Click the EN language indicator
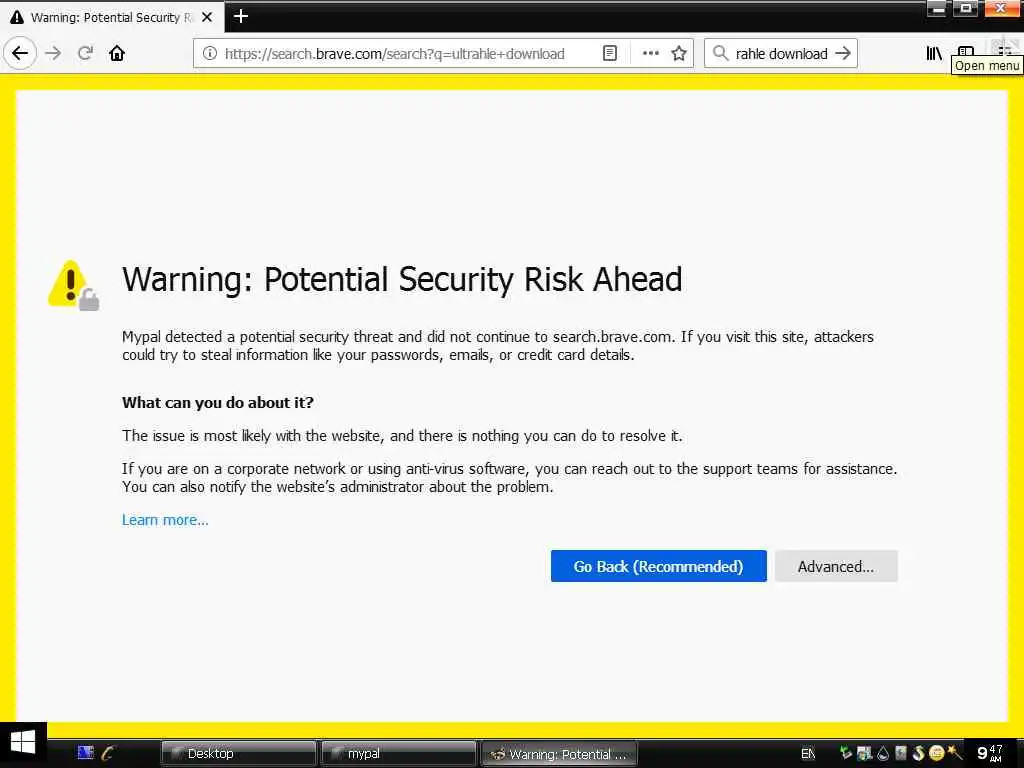Image resolution: width=1024 pixels, height=768 pixels. point(808,754)
